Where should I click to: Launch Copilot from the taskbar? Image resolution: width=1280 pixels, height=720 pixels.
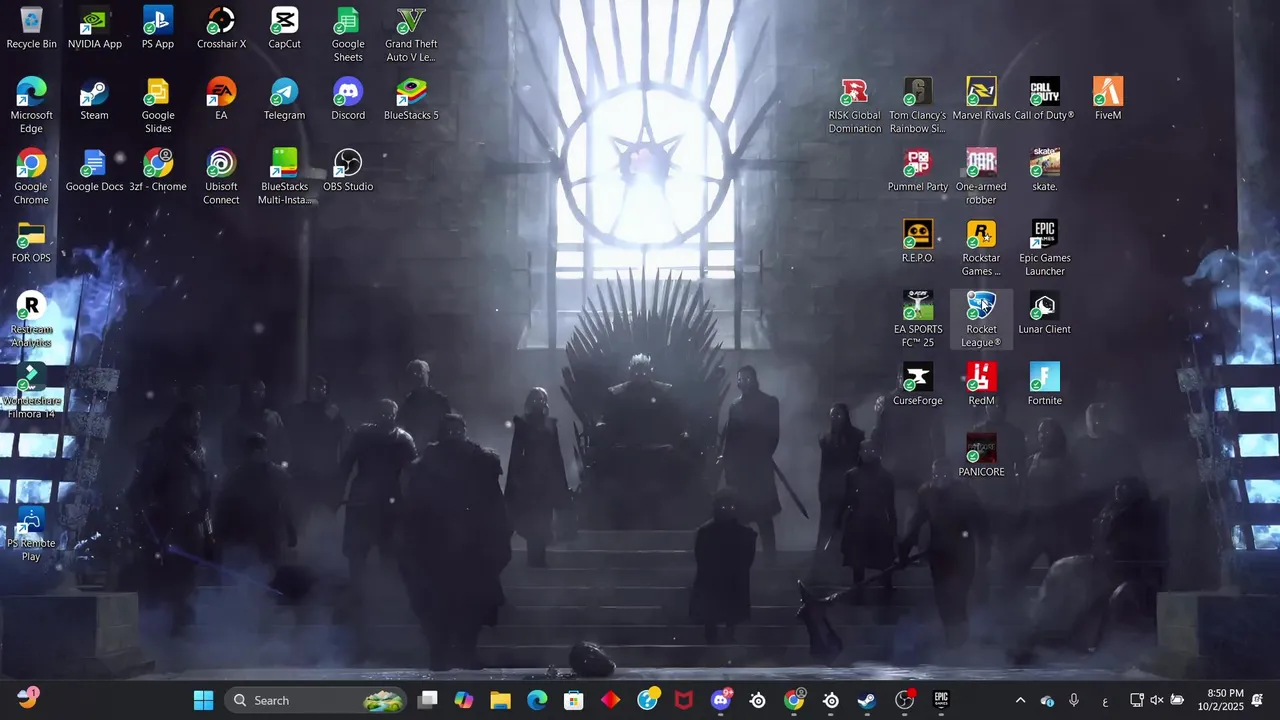[x=464, y=700]
